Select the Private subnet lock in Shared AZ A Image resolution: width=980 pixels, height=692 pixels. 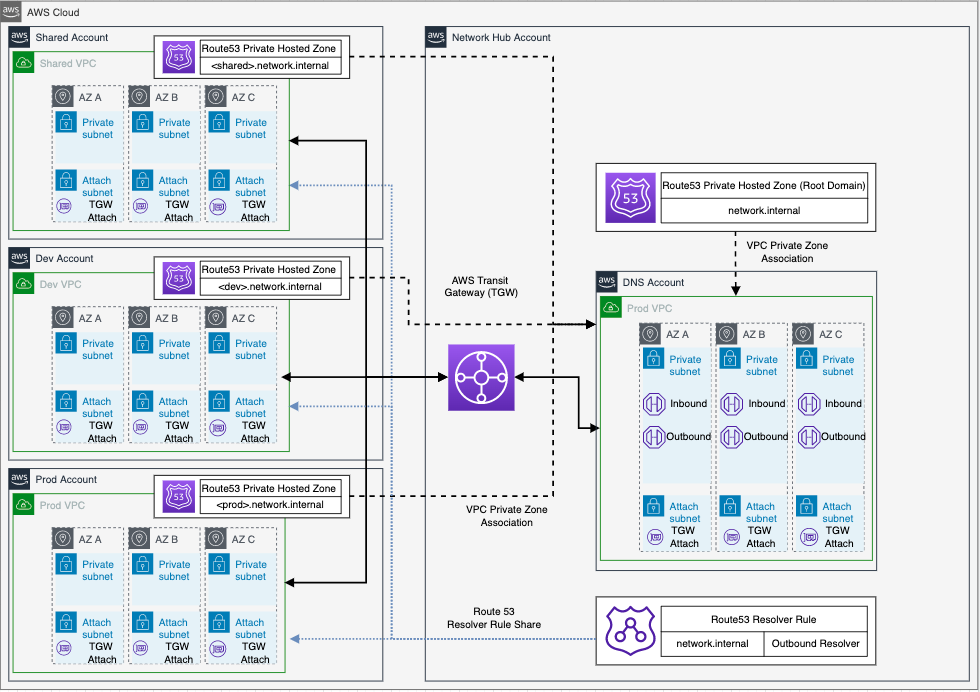(x=66, y=122)
